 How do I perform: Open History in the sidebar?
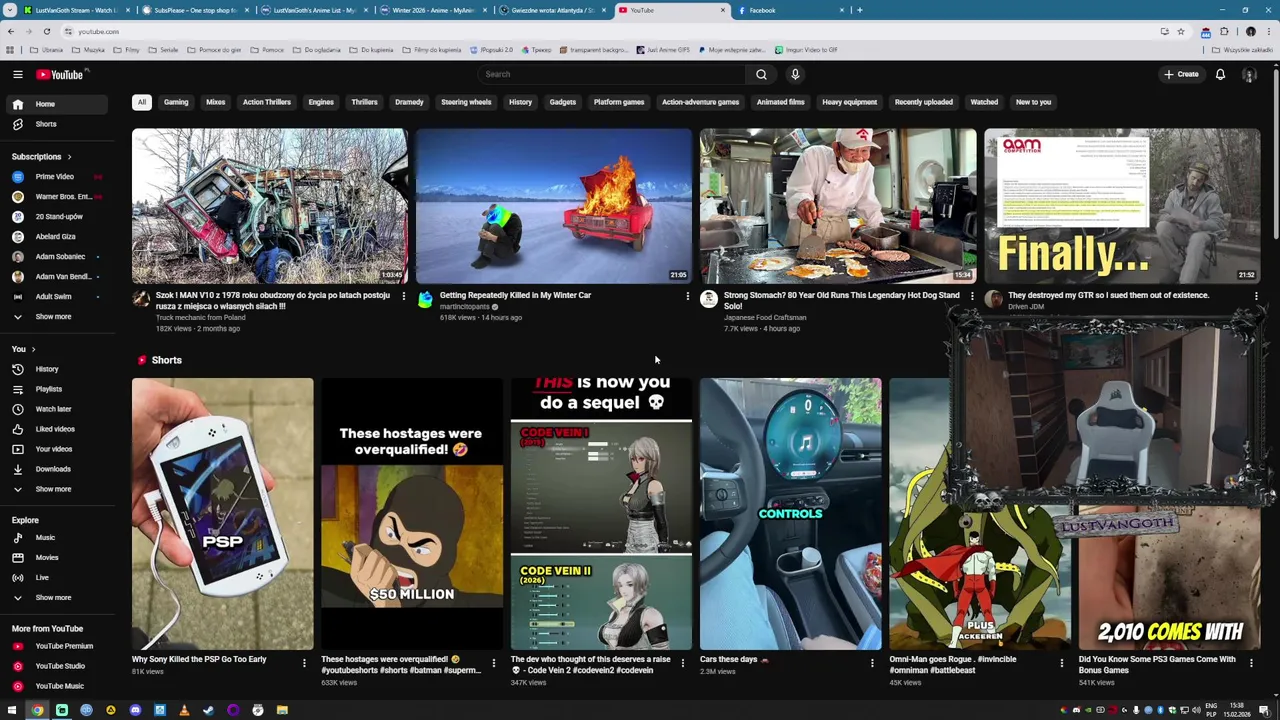pyautogui.click(x=58, y=369)
